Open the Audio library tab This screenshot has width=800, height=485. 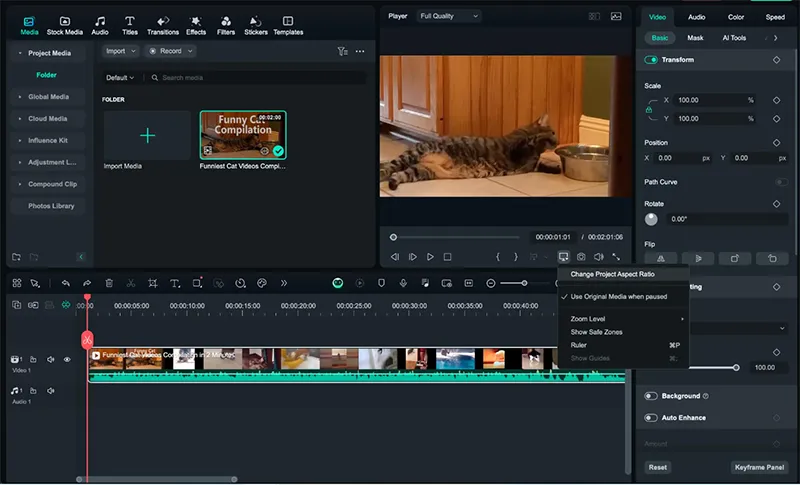100,25
